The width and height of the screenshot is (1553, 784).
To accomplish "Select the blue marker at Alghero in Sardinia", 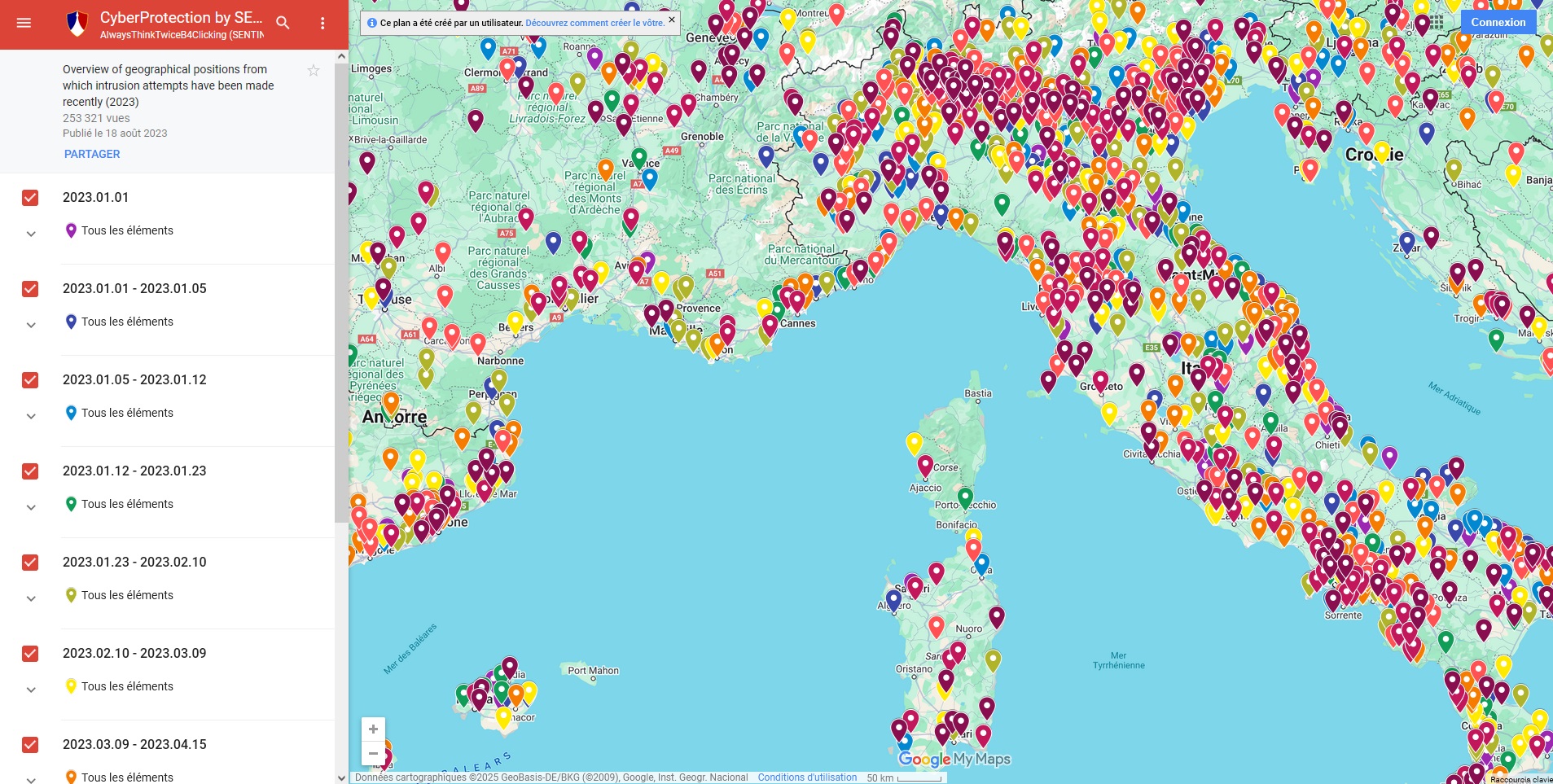I will pyautogui.click(x=893, y=601).
